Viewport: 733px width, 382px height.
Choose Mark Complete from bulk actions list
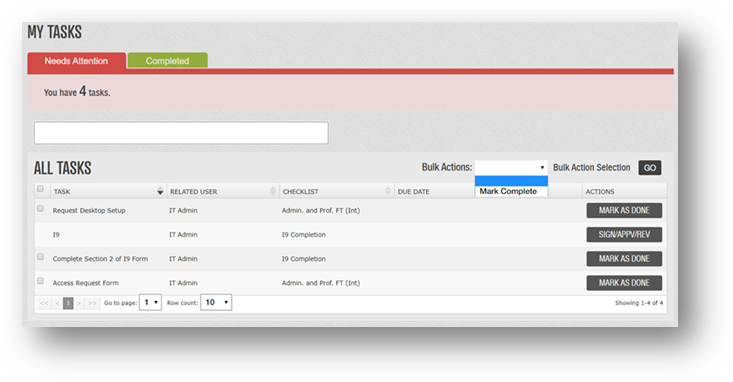coord(511,191)
